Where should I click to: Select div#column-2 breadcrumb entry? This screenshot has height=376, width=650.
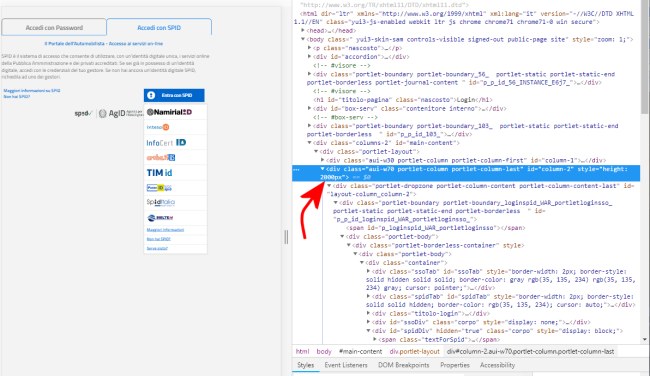pos(530,351)
